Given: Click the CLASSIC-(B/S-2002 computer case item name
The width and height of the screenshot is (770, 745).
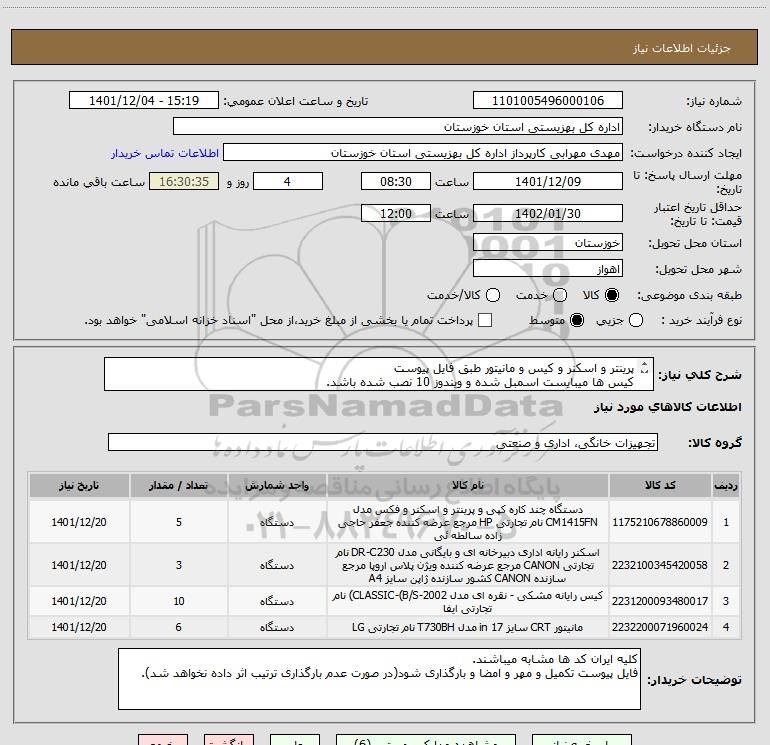Looking at the screenshot, I should 468,602.
